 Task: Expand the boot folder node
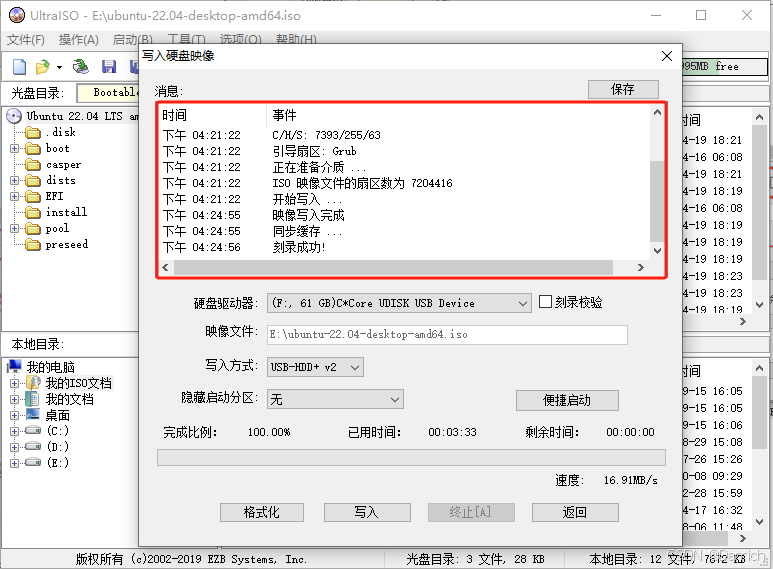pyautogui.click(x=14, y=148)
